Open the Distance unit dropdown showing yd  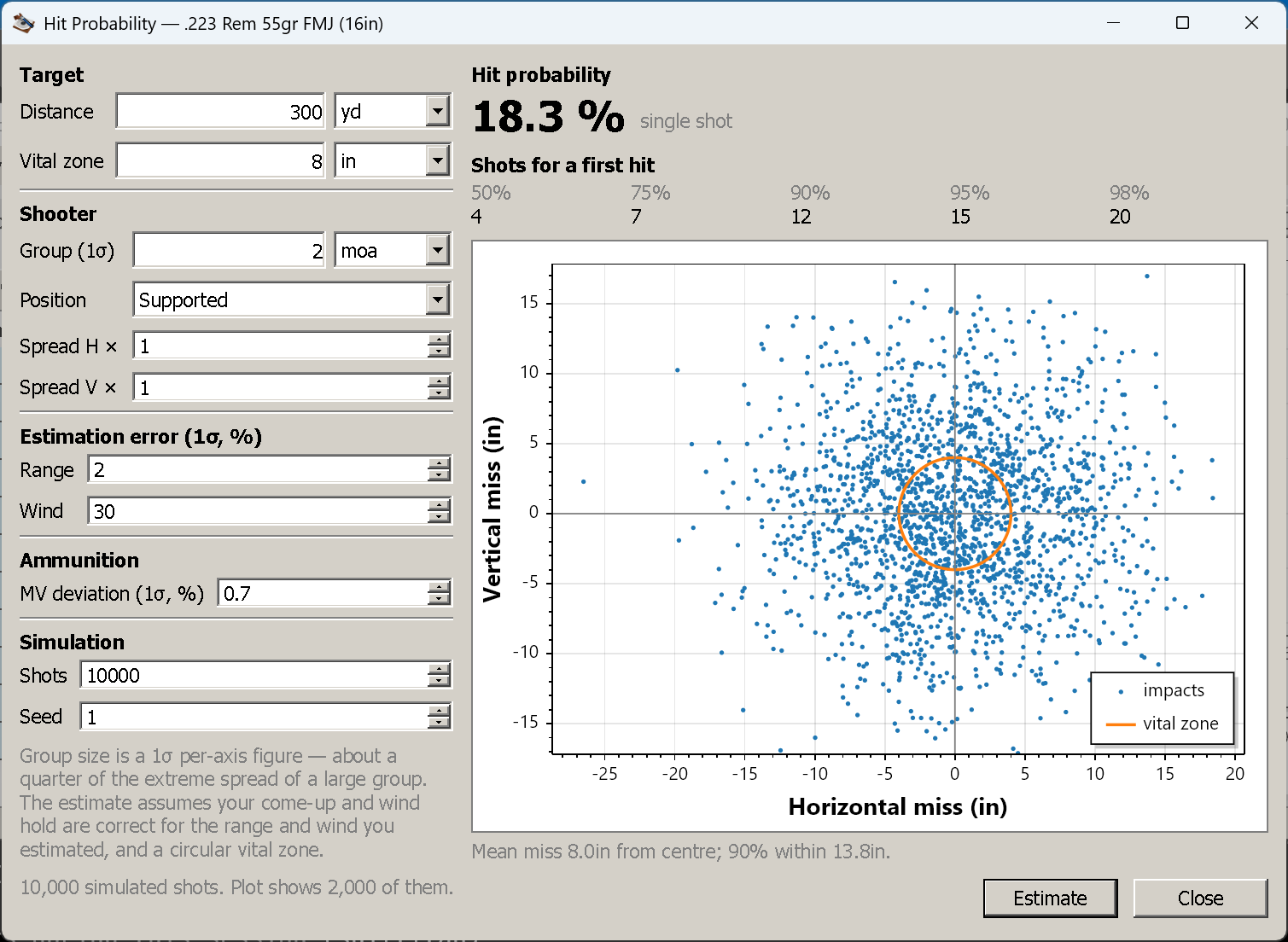click(437, 111)
